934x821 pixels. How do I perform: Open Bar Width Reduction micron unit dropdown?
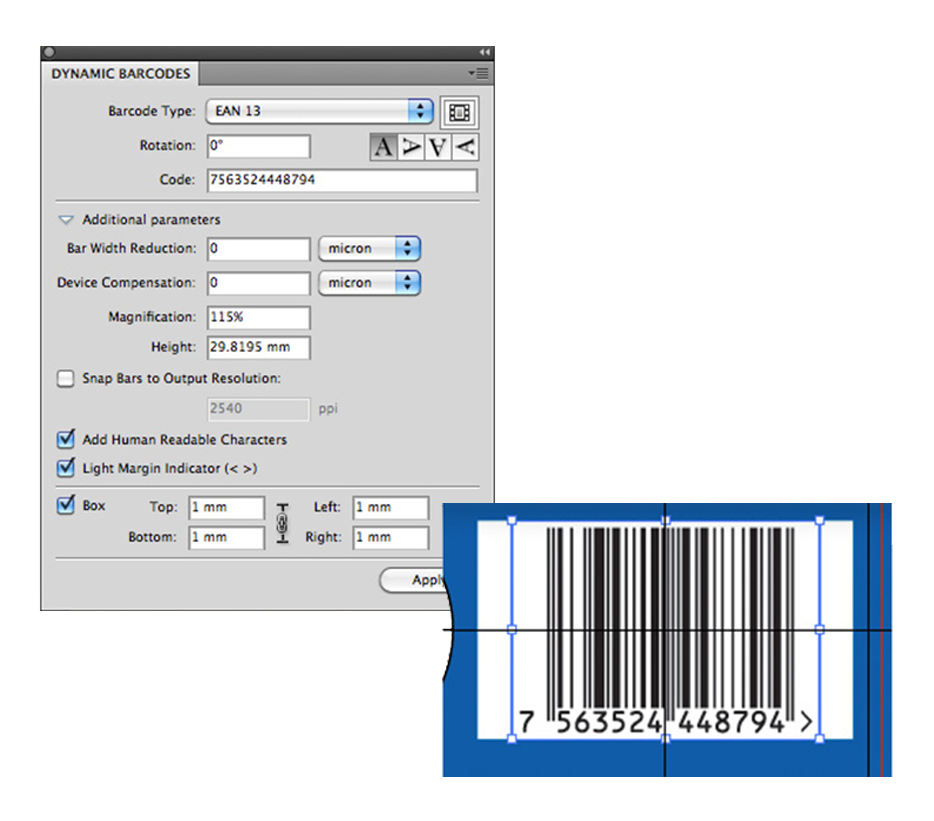pyautogui.click(x=369, y=249)
